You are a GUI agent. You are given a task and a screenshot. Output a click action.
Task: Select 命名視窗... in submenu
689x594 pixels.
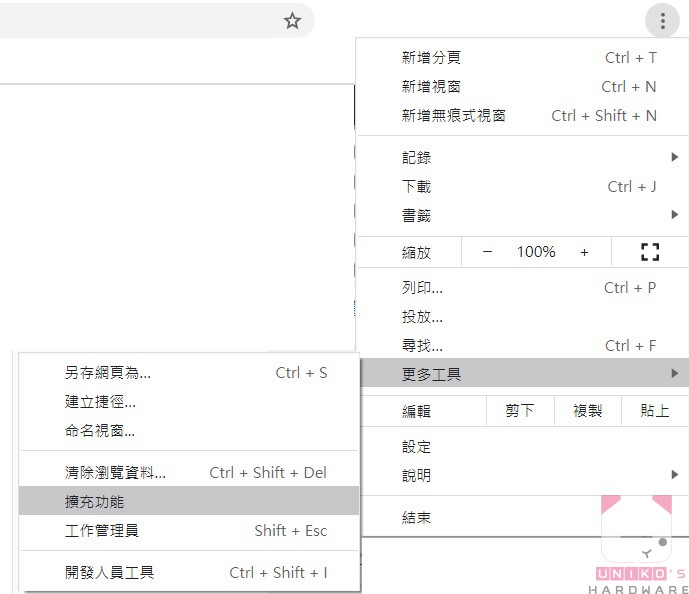tap(189, 431)
